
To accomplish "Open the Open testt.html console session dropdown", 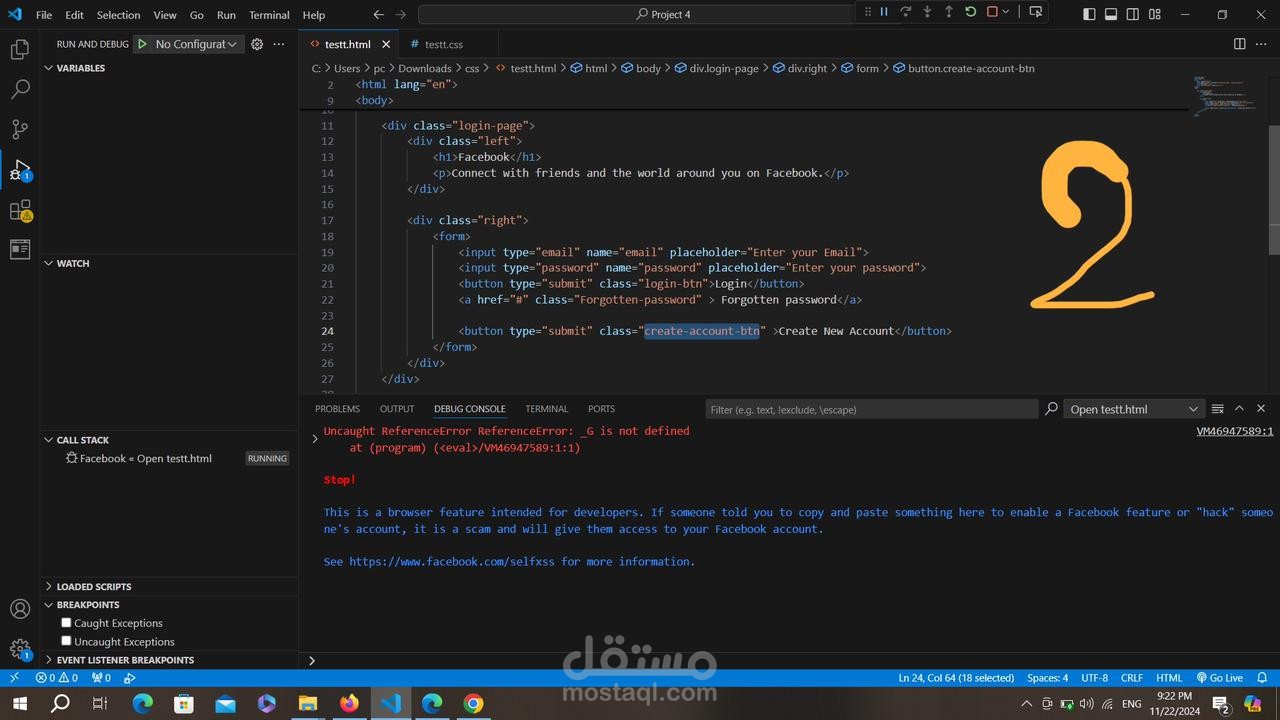I will coord(1134,409).
